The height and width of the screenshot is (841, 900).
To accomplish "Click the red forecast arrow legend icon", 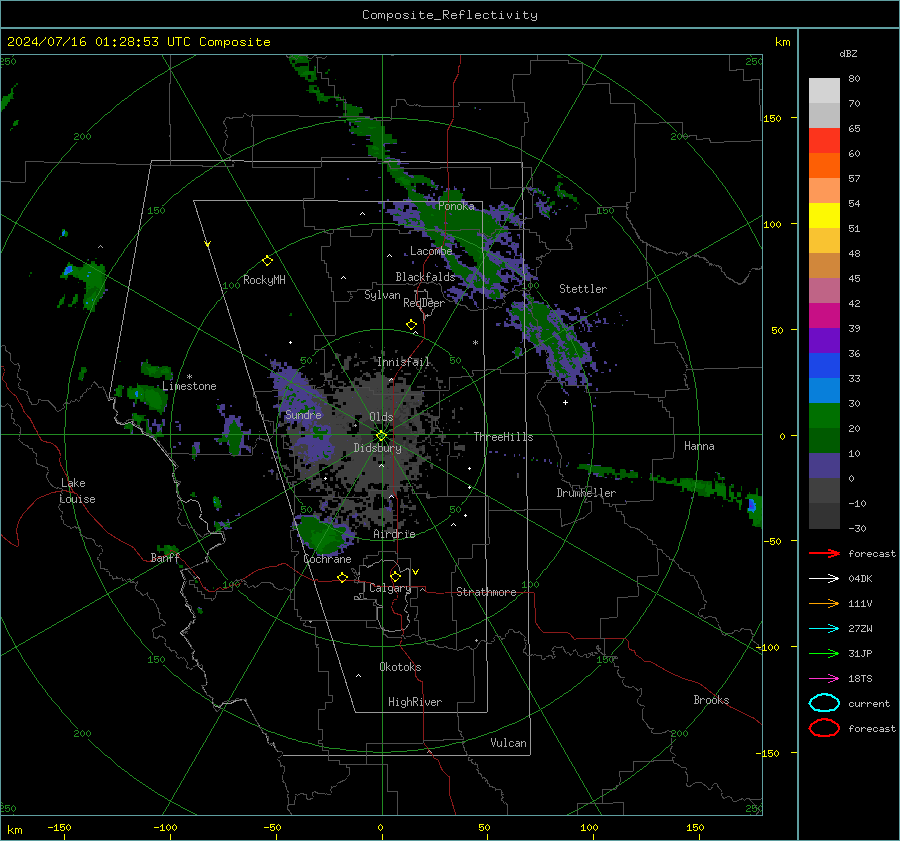I will click(x=824, y=553).
